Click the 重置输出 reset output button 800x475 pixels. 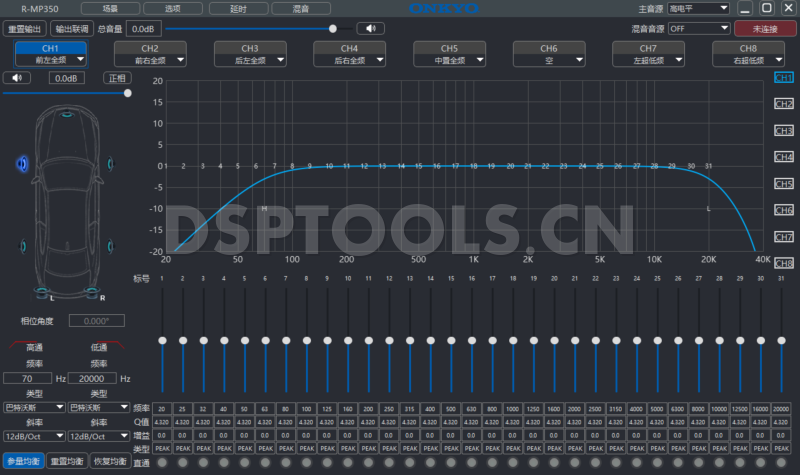24,28
